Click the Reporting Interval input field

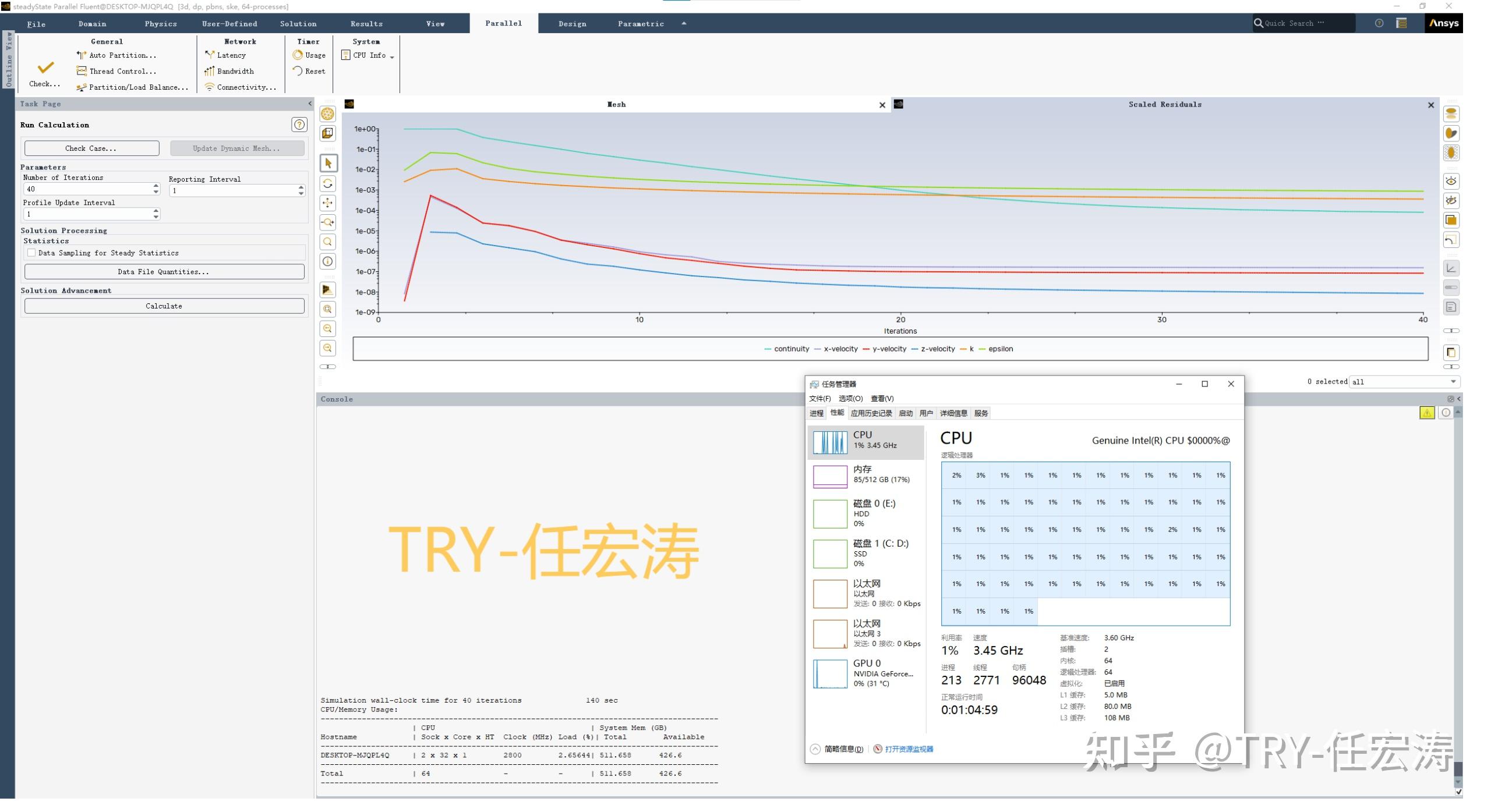[233, 191]
